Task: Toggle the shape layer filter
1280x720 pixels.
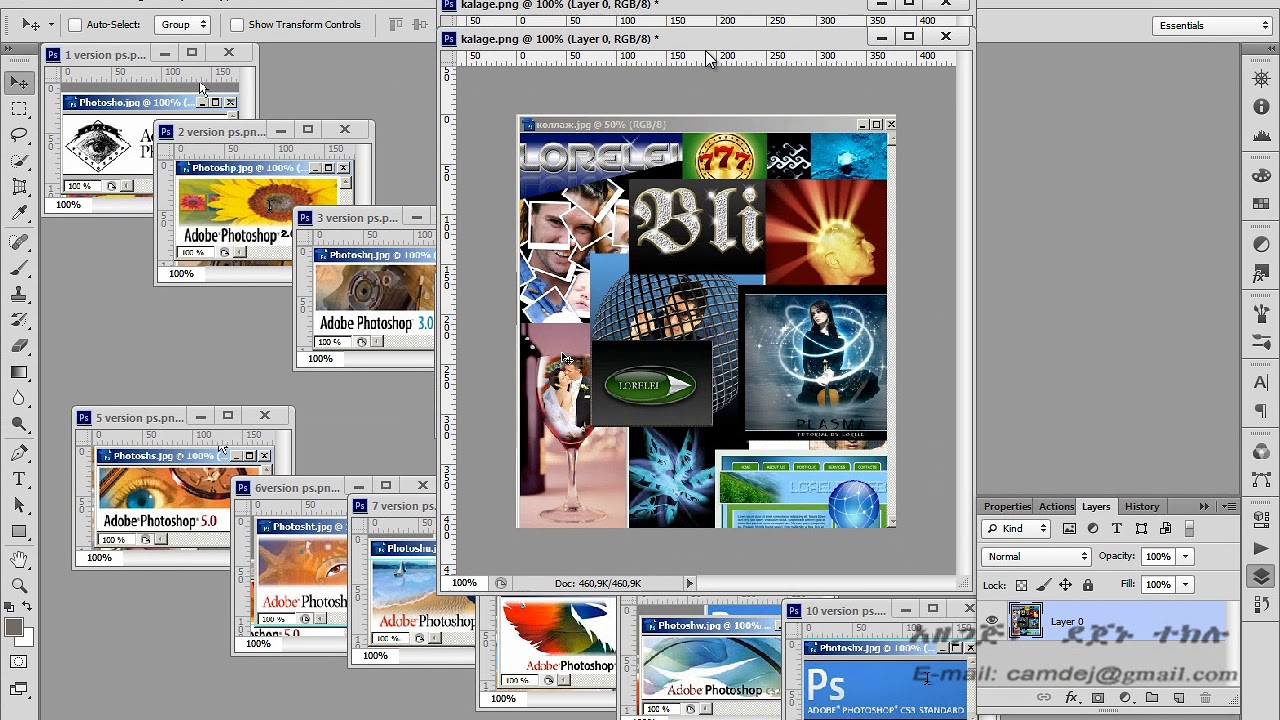Action: [1141, 528]
